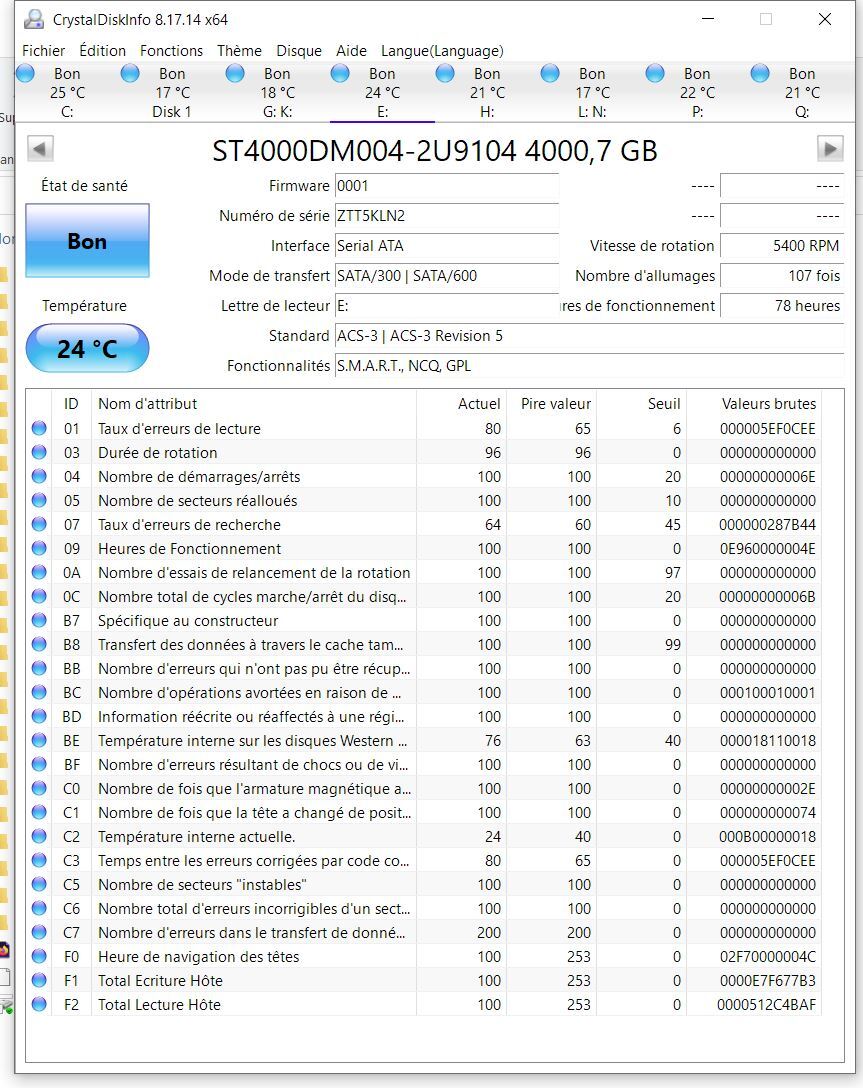Select the H: disk tab

click(487, 92)
